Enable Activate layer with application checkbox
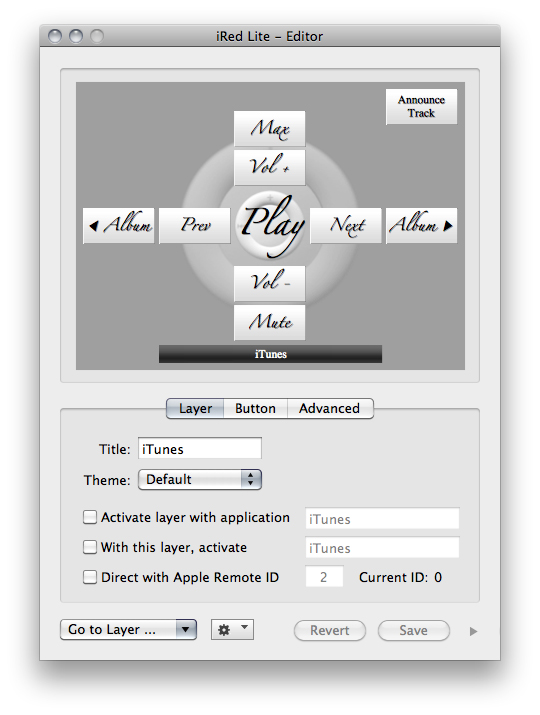This screenshot has height=715, width=540. 90,518
